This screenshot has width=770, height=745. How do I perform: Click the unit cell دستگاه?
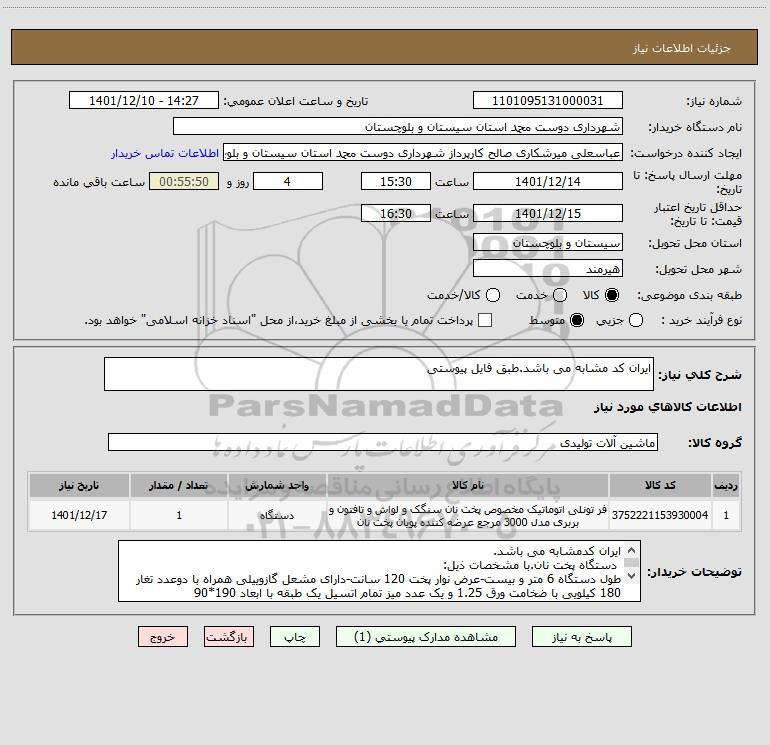tap(277, 515)
